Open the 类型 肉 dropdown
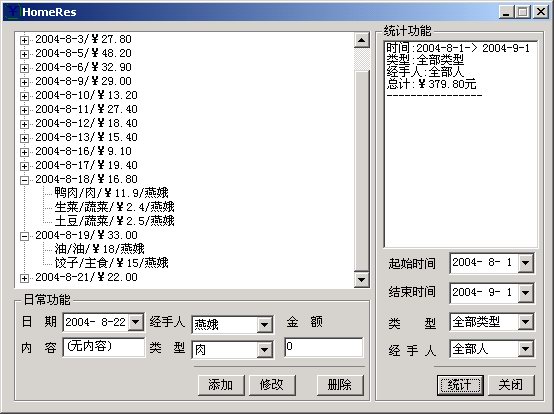 (265, 350)
